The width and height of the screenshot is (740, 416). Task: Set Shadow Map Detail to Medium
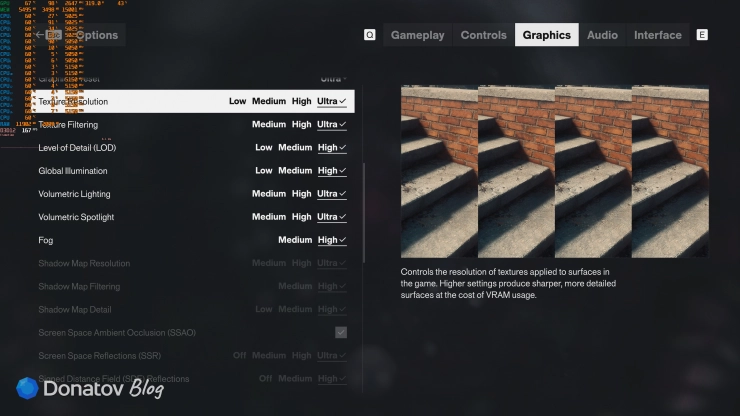coord(295,309)
